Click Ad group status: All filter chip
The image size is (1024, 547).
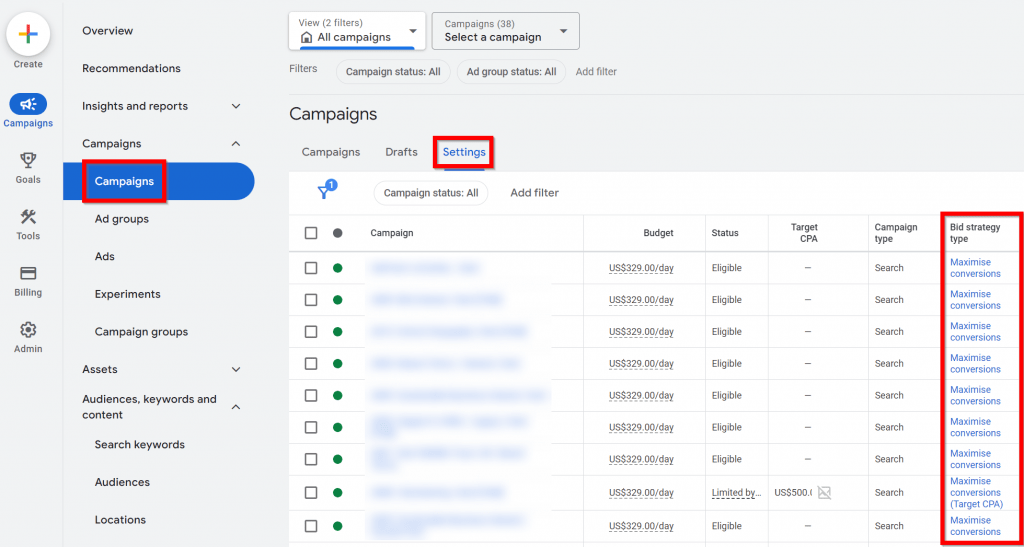tap(511, 72)
